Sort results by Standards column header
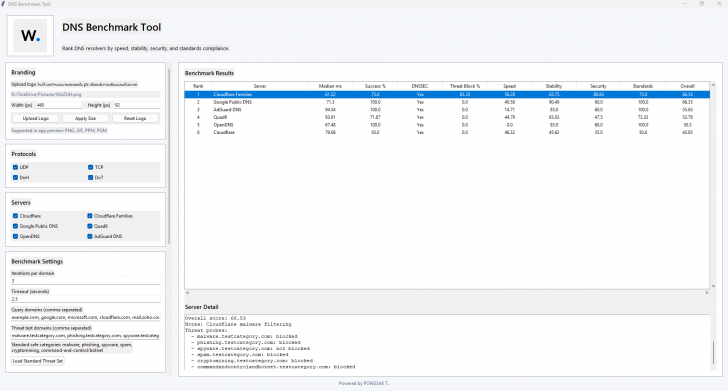Image resolution: width=728 pixels, height=391 pixels. 643,86
